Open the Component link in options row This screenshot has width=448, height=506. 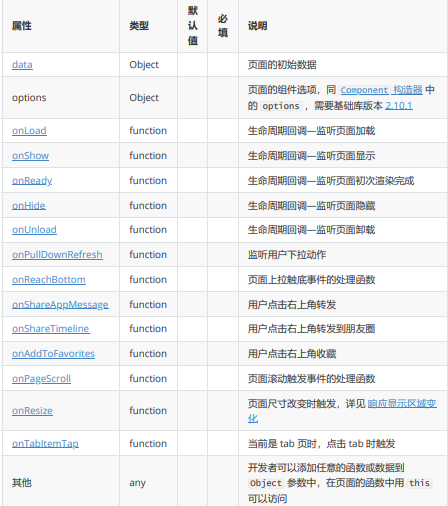364,90
